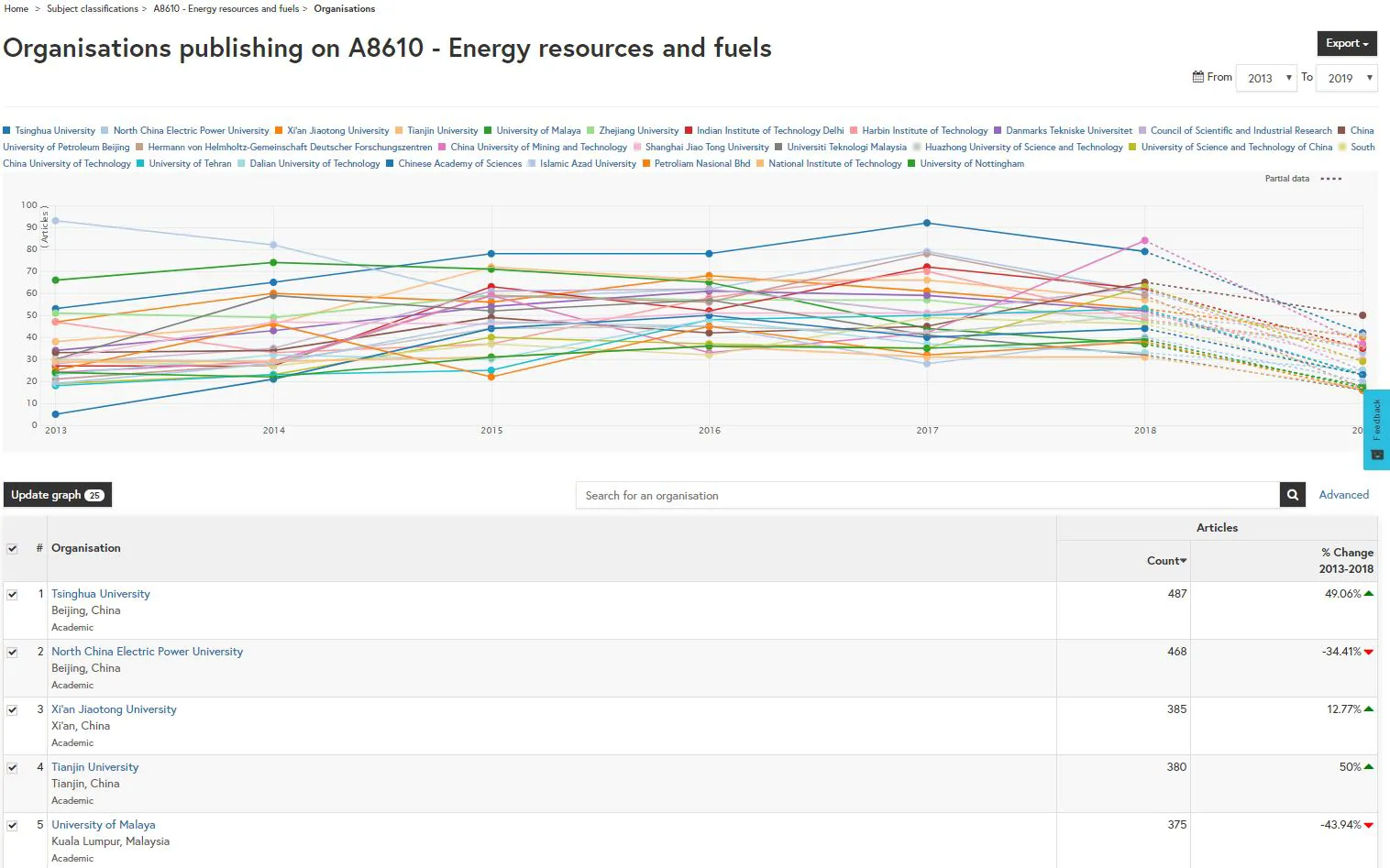
Task: Toggle the select-all checkbox in table header
Action: (13, 548)
